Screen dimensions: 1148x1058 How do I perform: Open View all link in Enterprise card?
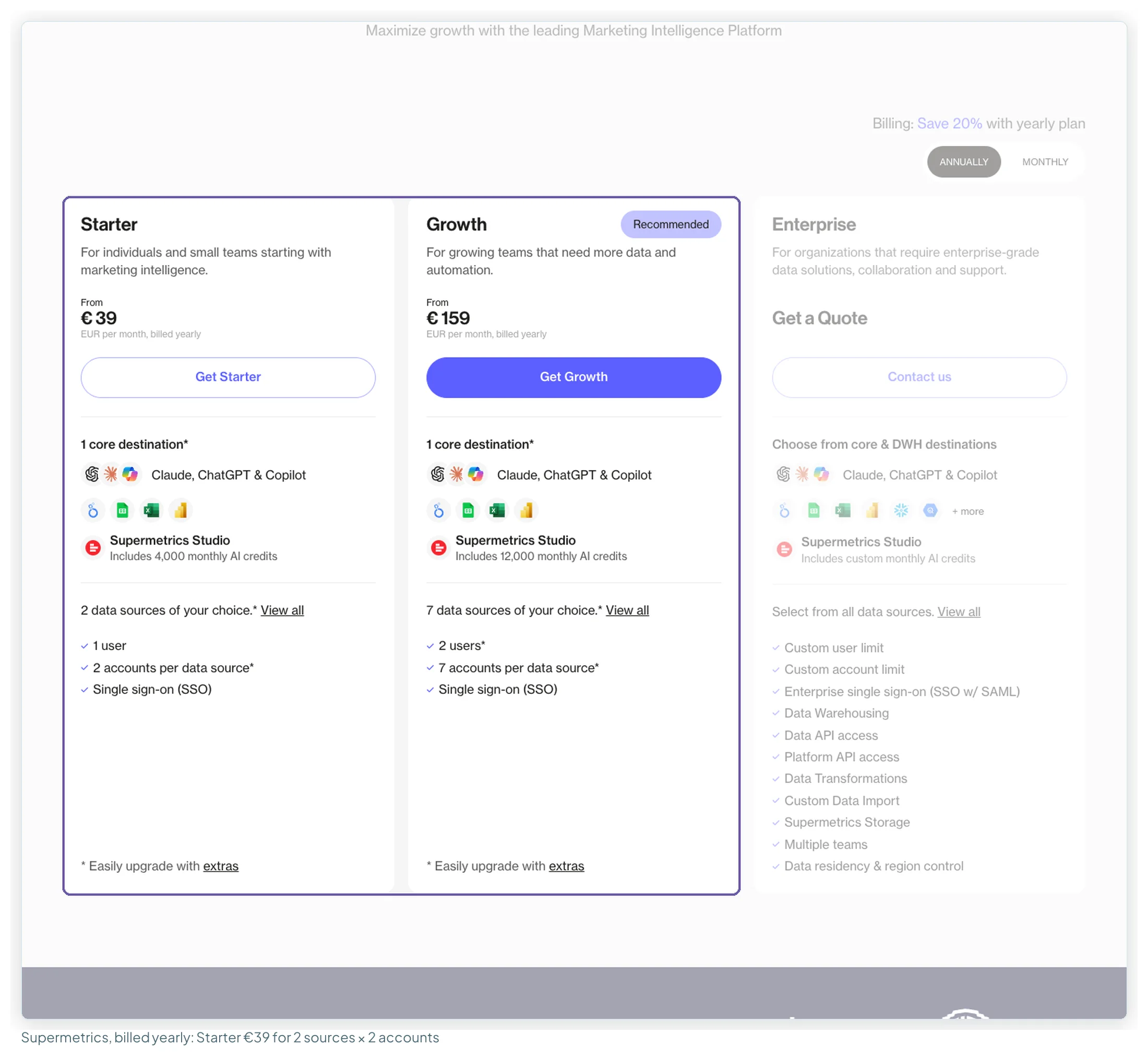coord(959,612)
